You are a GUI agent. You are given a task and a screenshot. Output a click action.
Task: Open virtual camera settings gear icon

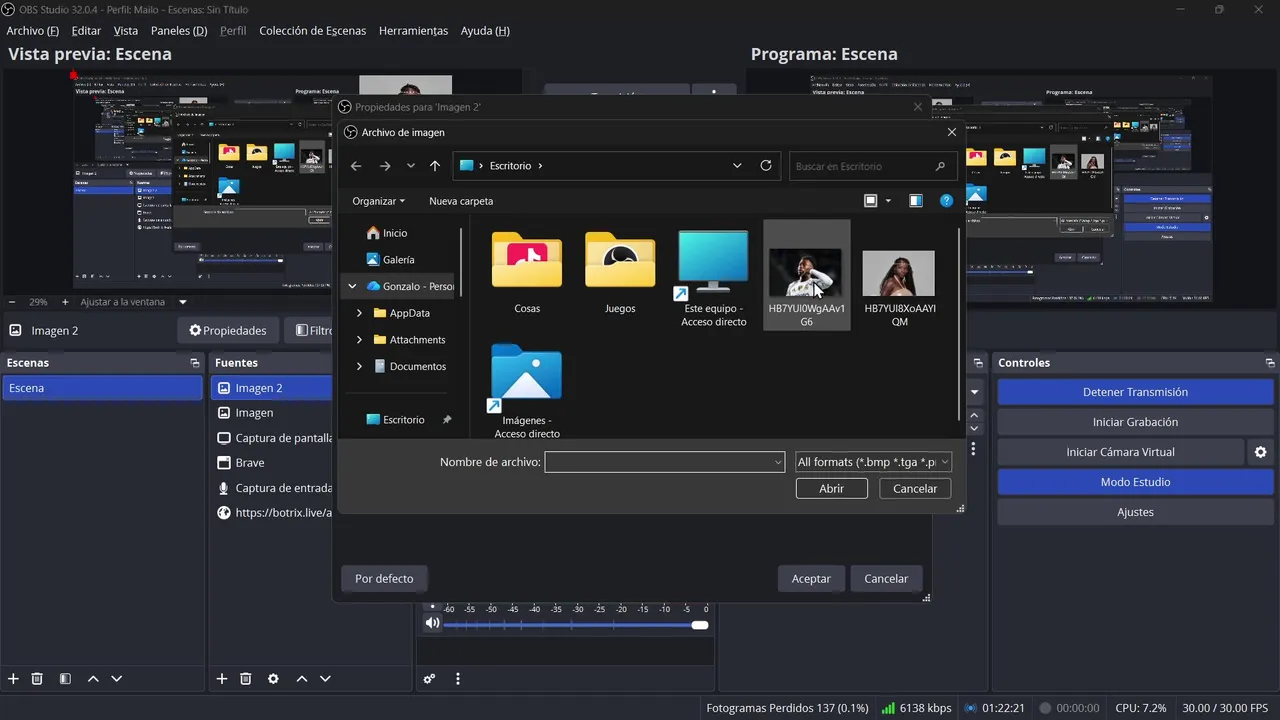click(1261, 452)
